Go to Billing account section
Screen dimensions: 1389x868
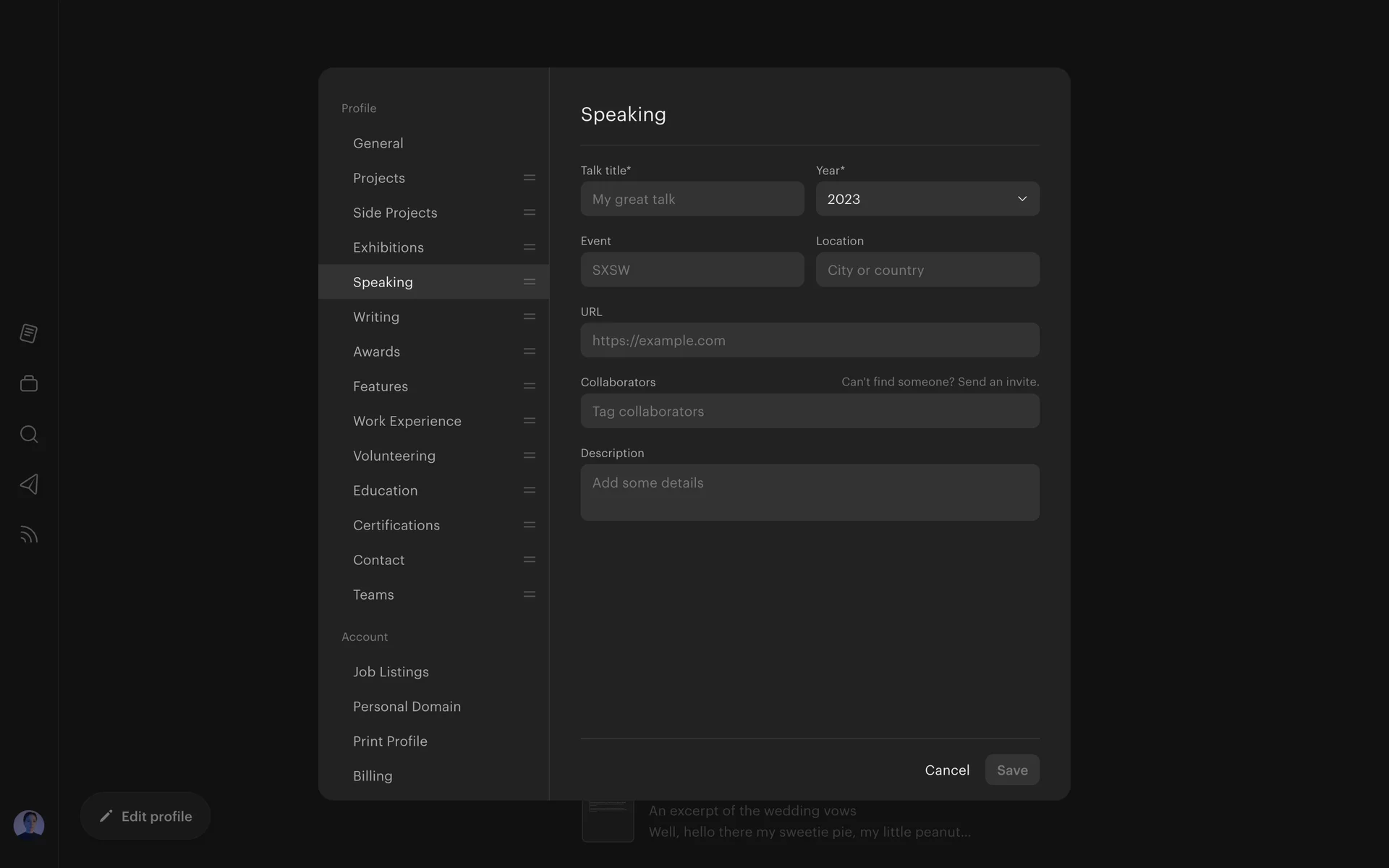point(373,776)
